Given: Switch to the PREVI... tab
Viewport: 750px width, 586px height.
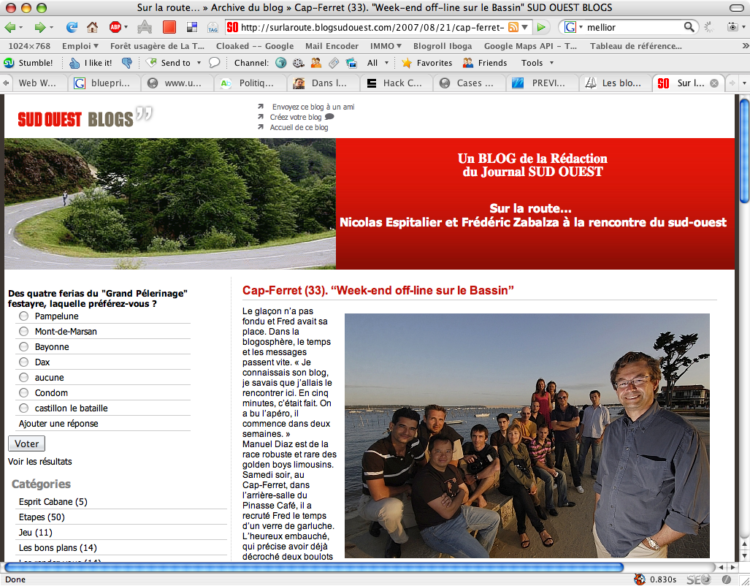Looking at the screenshot, I should coord(542,83).
